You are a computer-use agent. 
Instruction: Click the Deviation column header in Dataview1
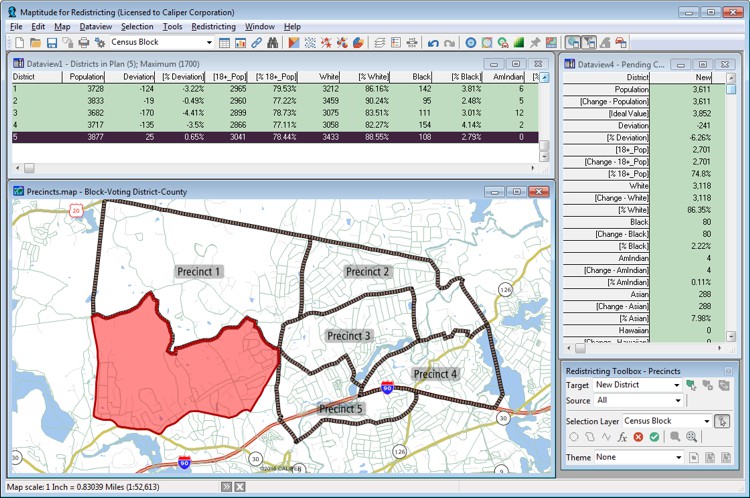139,76
